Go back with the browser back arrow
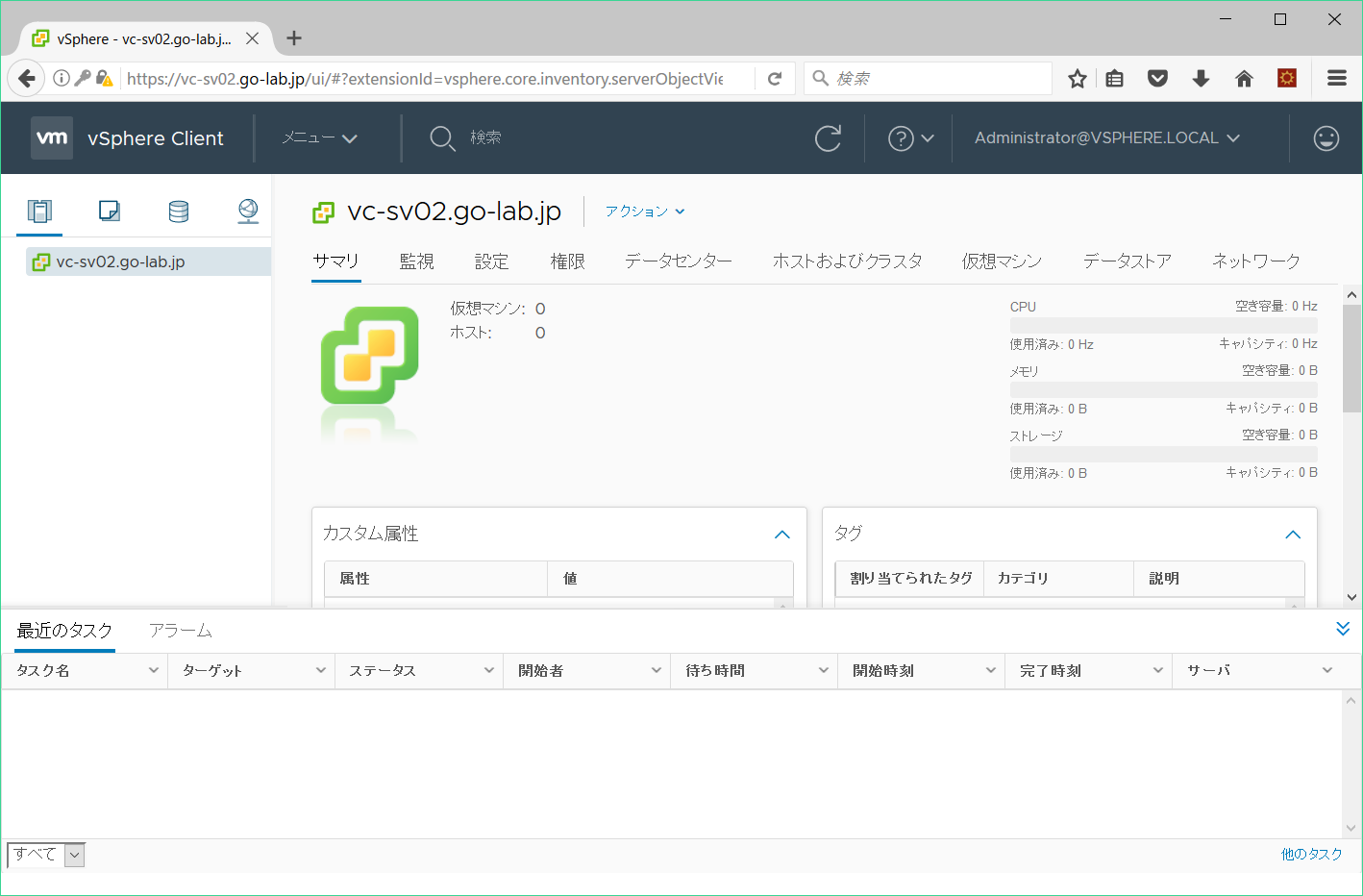 (26, 78)
